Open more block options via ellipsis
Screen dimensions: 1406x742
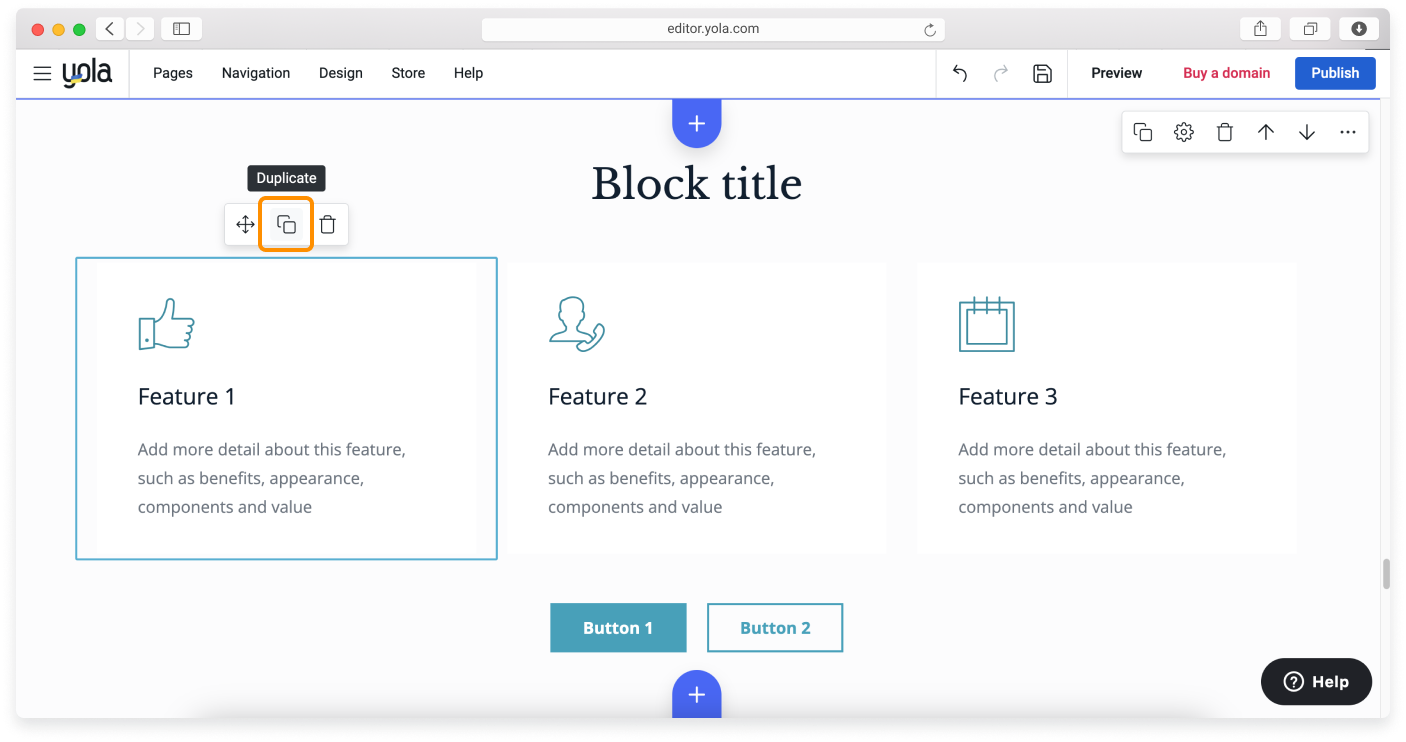[x=1348, y=131]
